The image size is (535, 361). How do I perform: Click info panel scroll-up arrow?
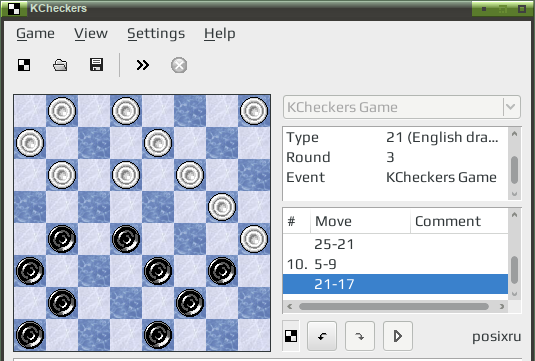pos(515,134)
